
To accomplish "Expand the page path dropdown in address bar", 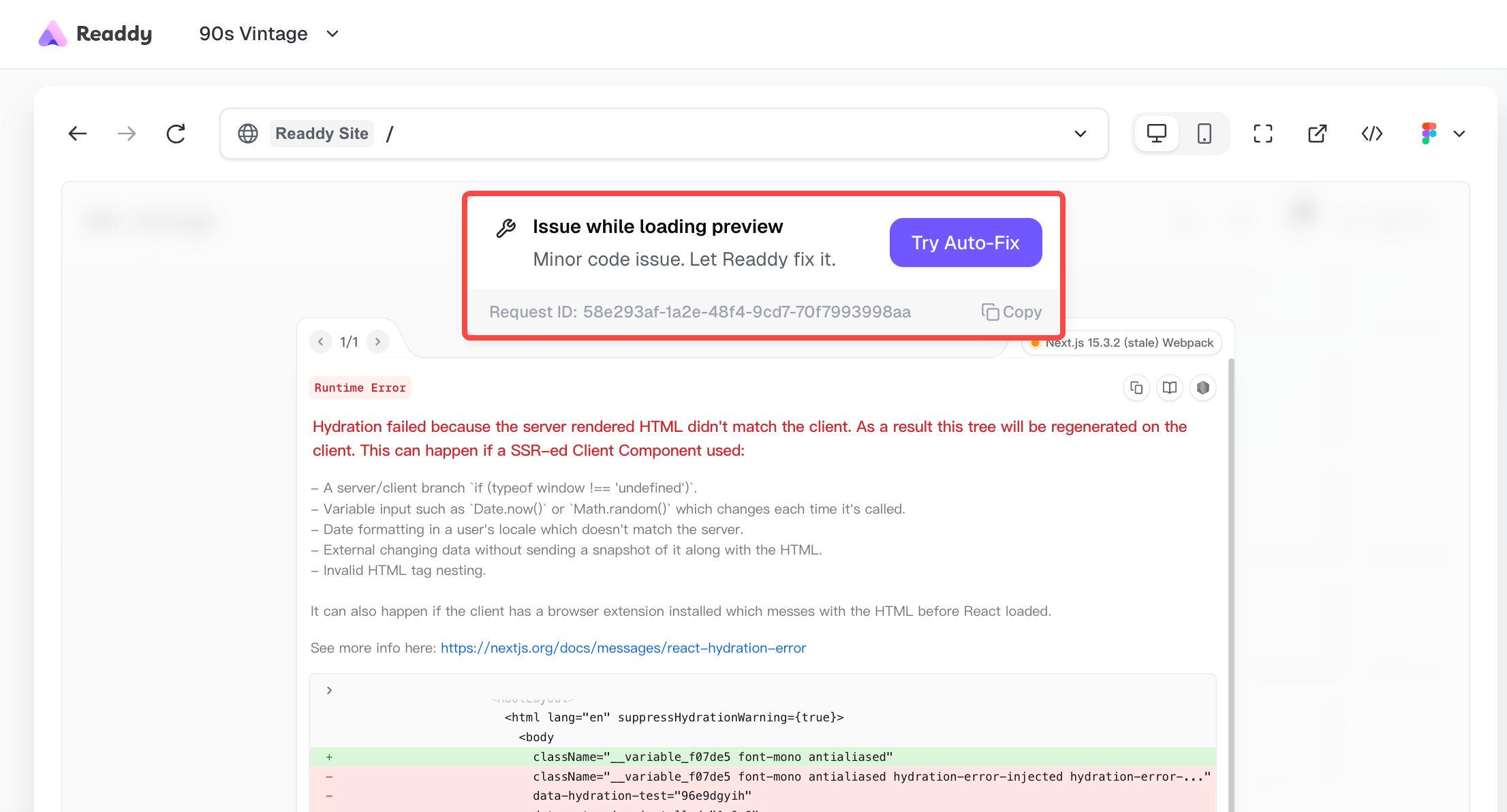I will click(1080, 134).
